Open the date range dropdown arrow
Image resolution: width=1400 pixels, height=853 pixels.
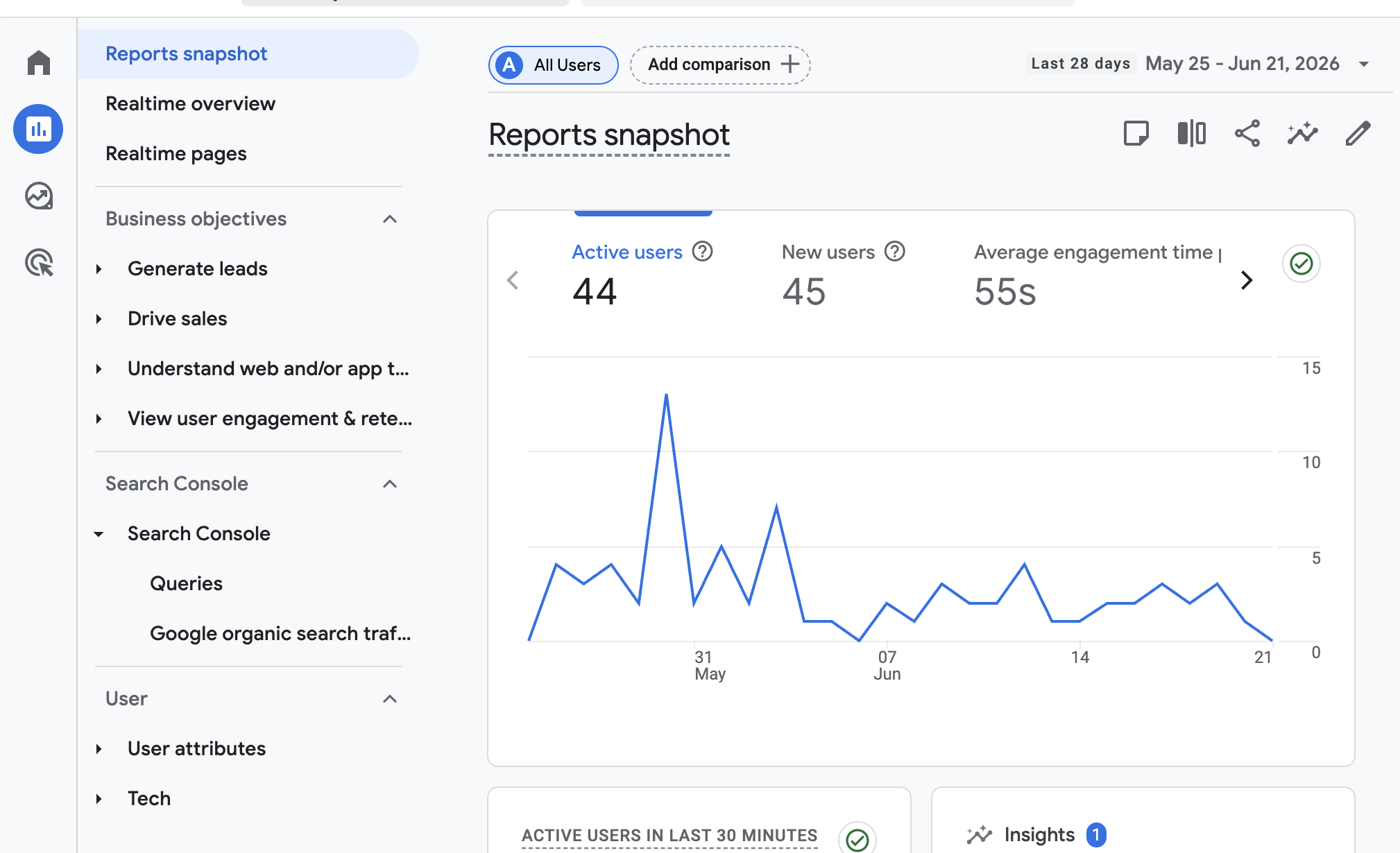[x=1363, y=64]
